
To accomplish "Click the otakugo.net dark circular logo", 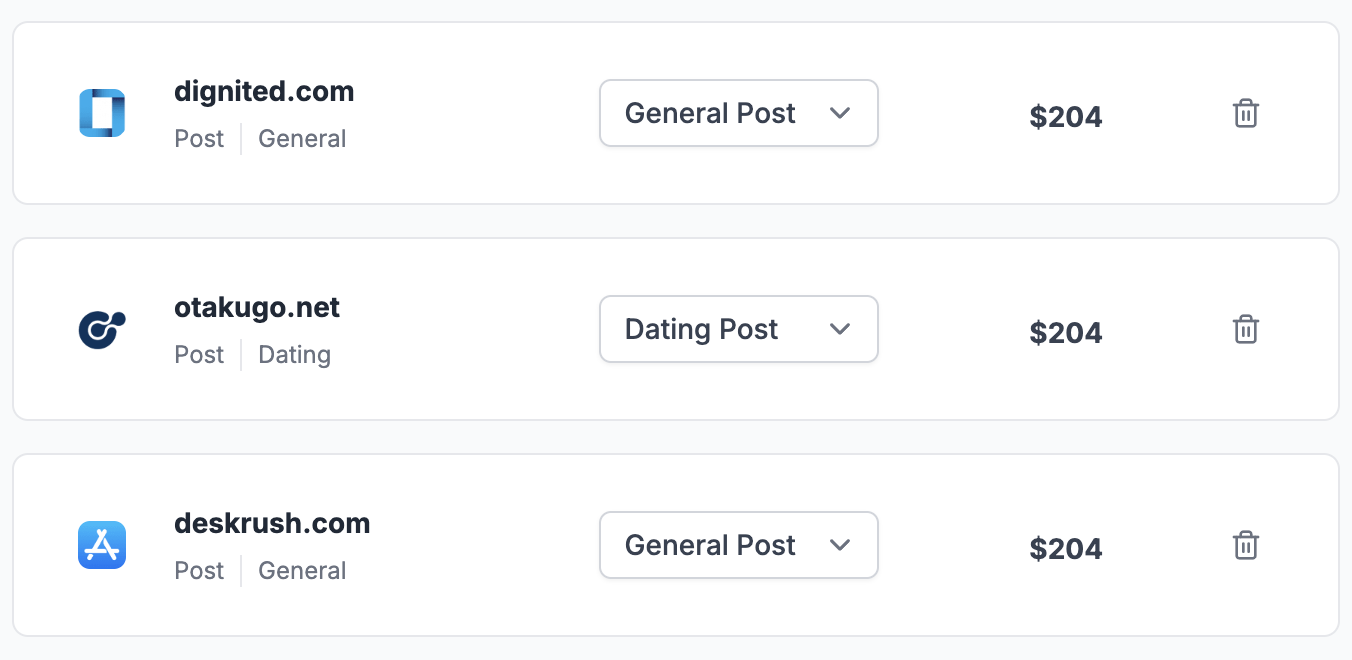I will 102,329.
